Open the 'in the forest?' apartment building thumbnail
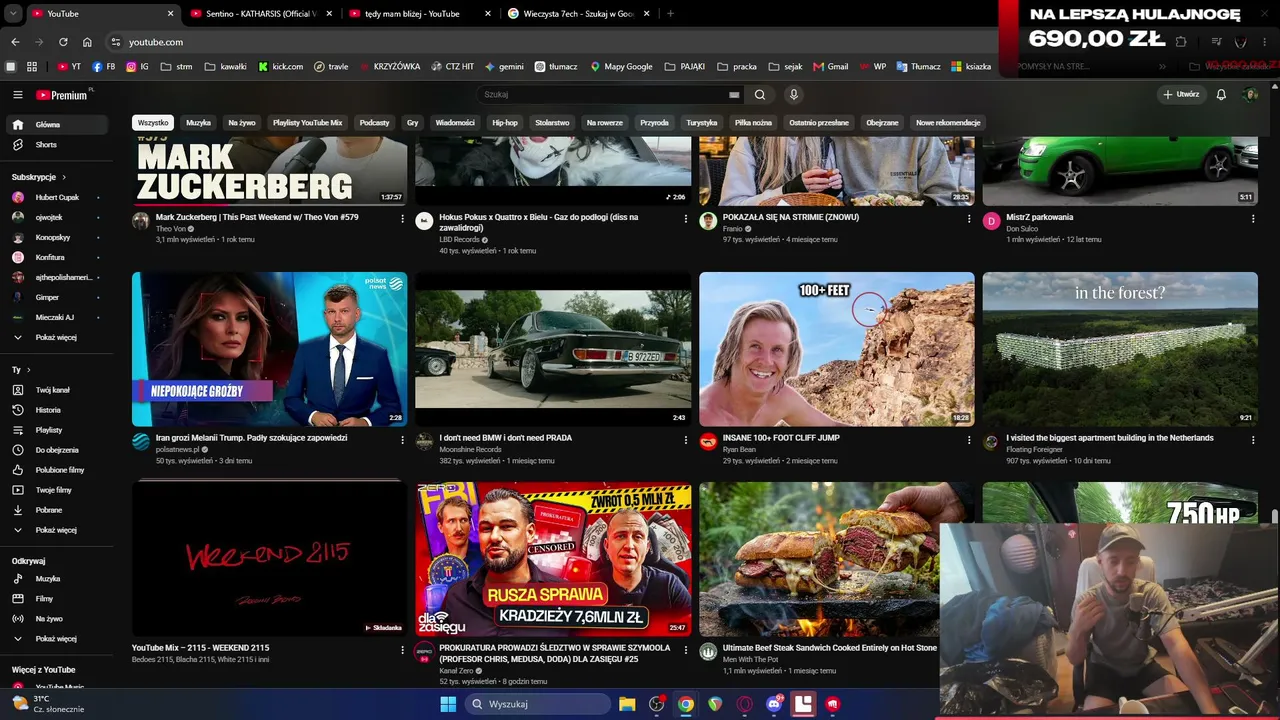The width and height of the screenshot is (1280, 720). 1120,349
